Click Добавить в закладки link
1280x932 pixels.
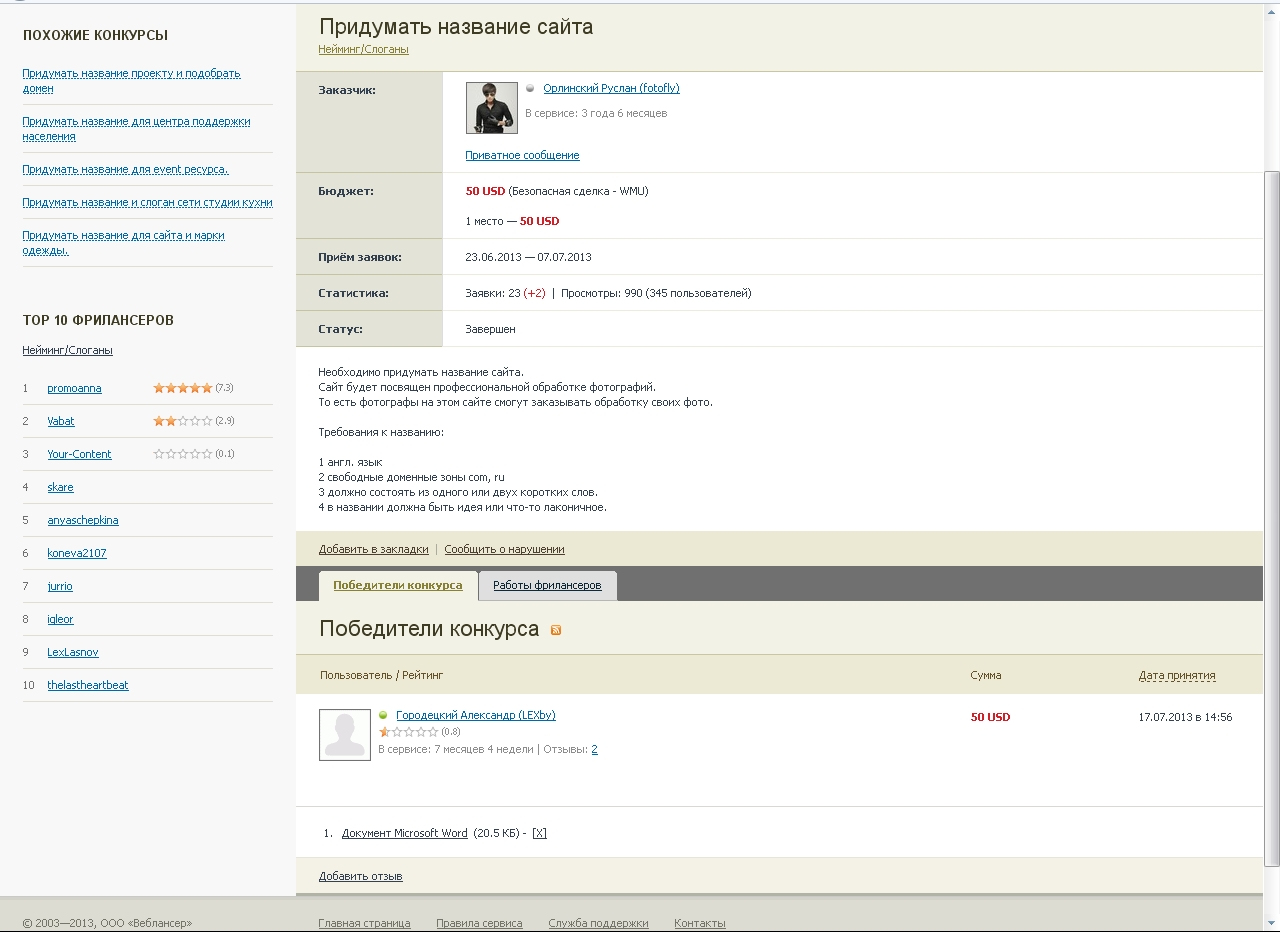coord(373,549)
